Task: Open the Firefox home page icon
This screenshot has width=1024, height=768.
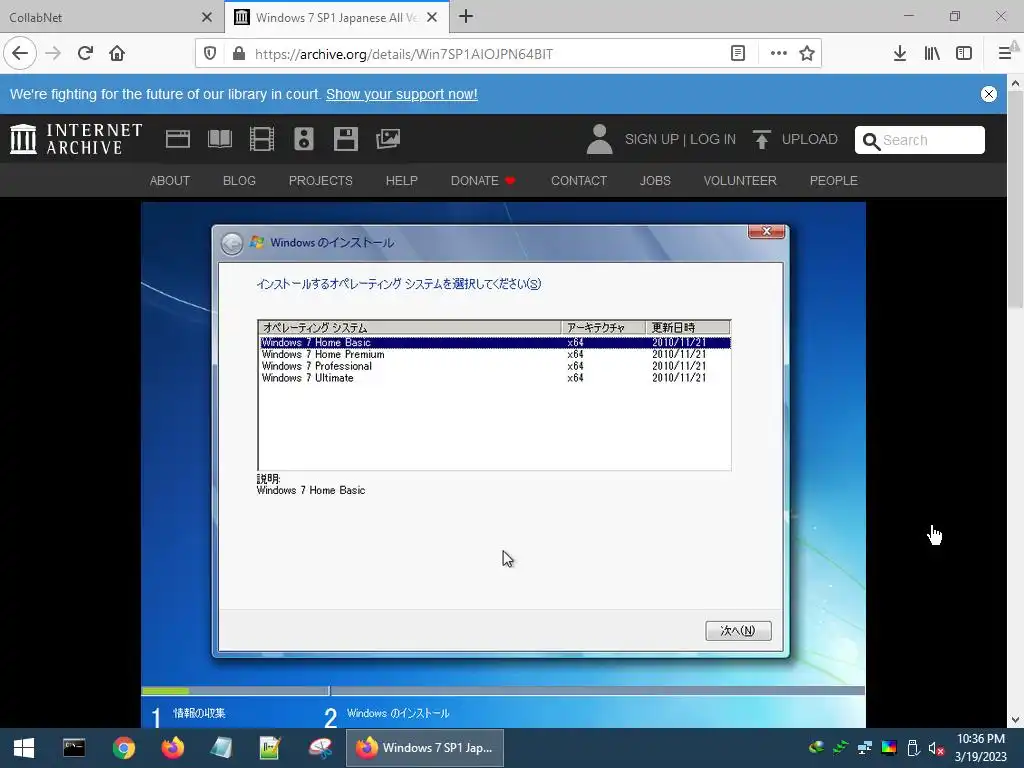Action: pos(117,53)
